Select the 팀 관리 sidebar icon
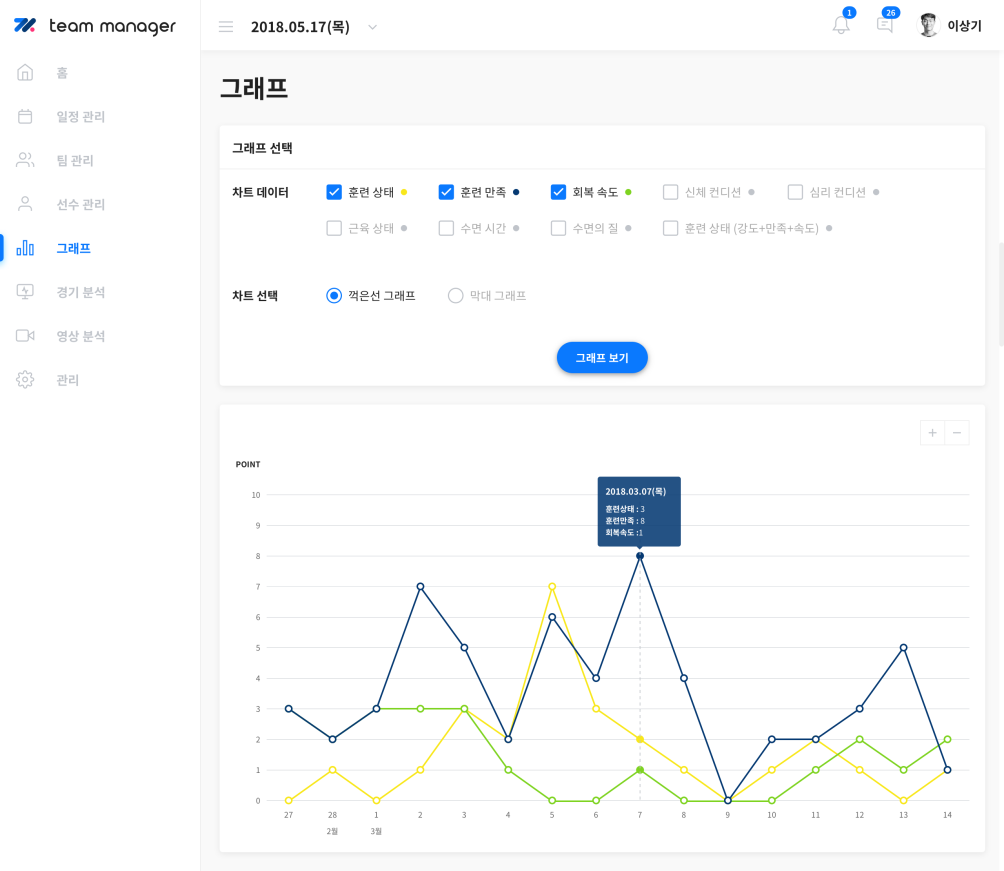 25,160
